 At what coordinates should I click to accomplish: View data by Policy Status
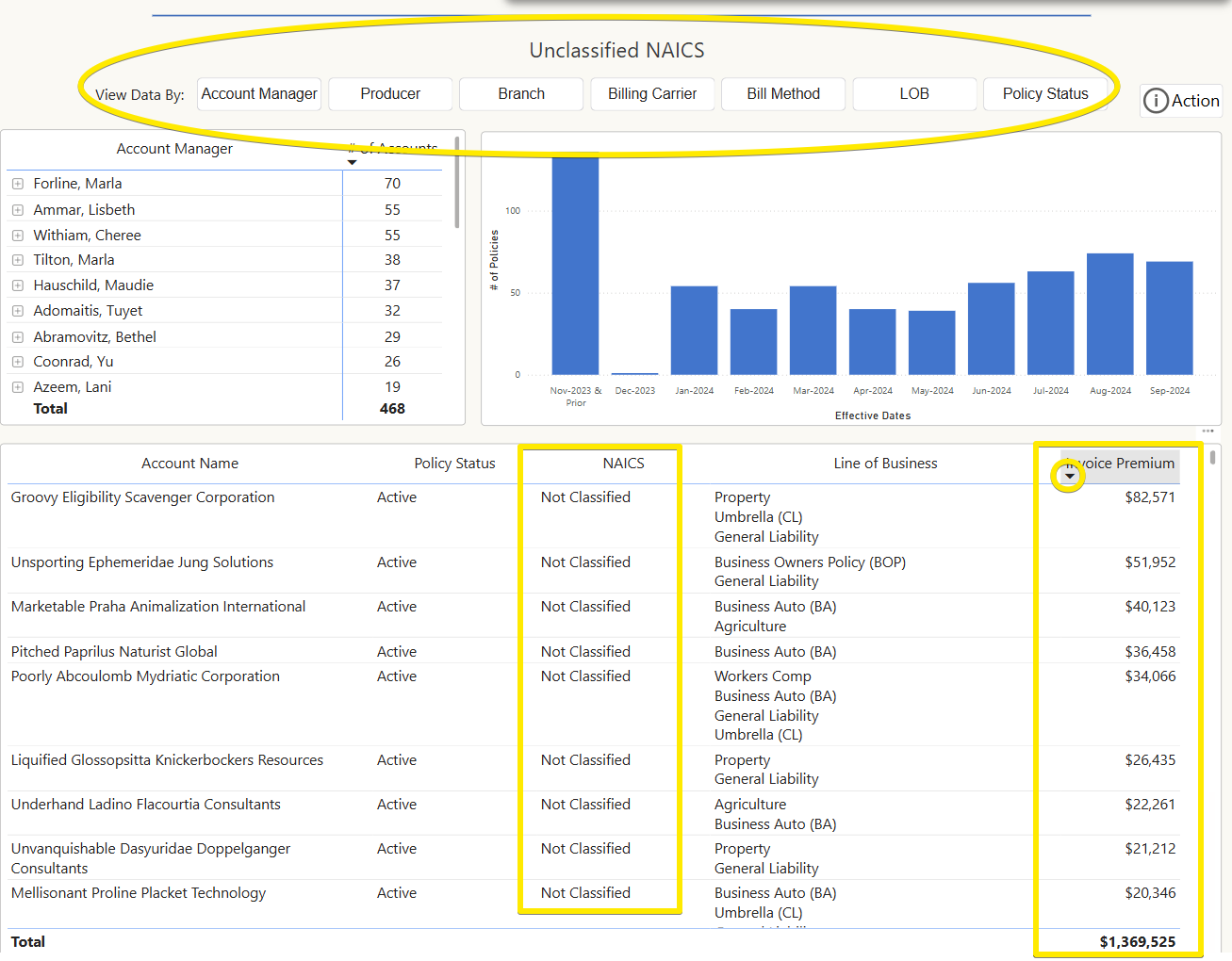(x=1045, y=94)
